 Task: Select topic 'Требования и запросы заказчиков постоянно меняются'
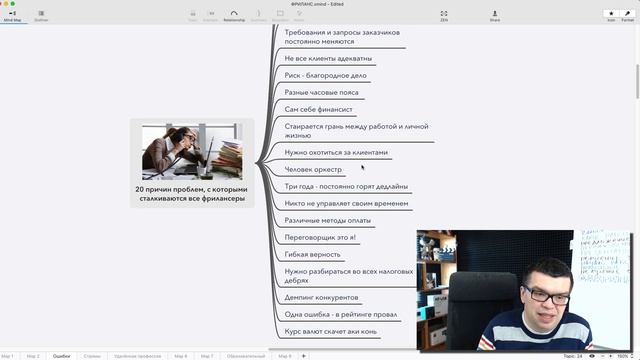point(342,37)
